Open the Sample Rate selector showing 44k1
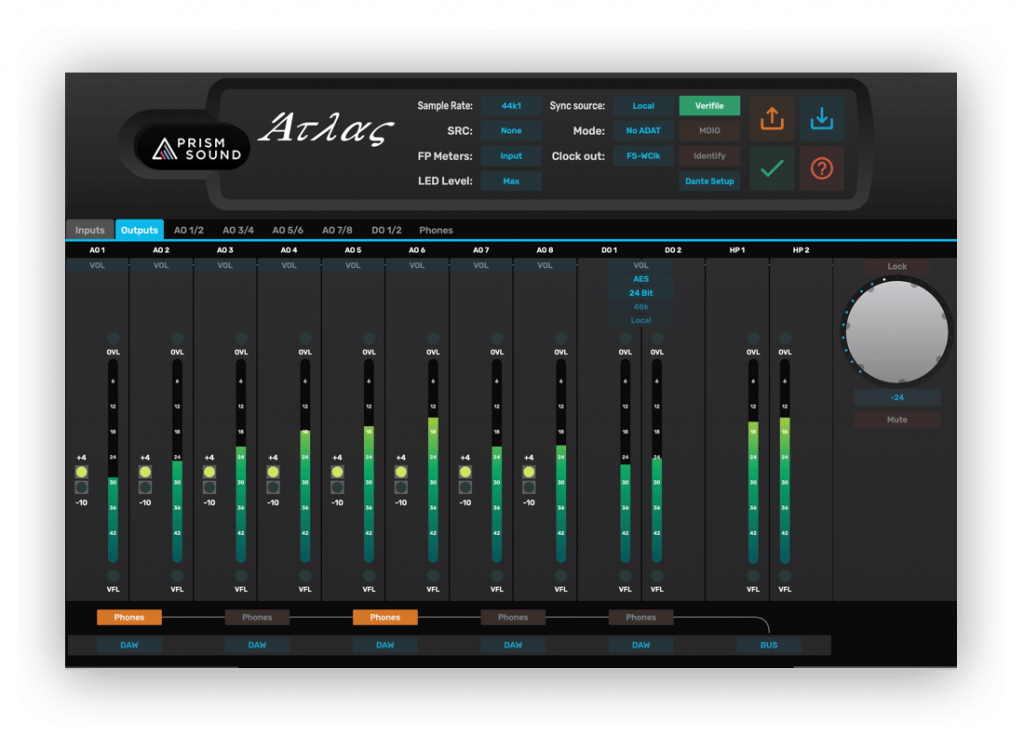This screenshot has width=1024, height=735. 510,105
